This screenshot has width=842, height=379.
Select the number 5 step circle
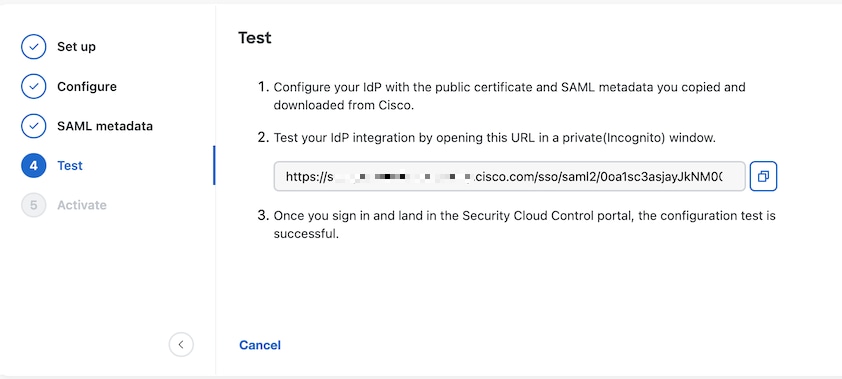pyautogui.click(x=34, y=205)
